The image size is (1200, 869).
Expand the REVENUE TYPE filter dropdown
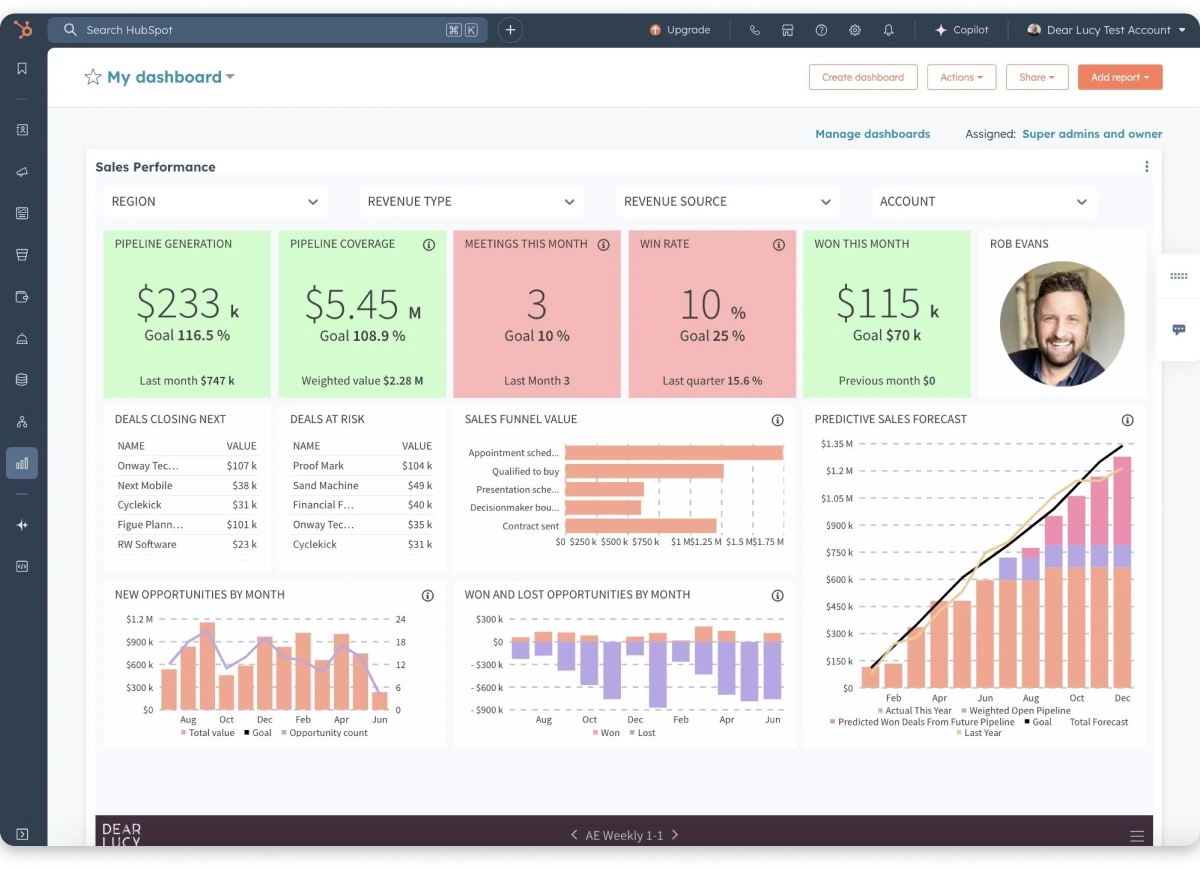point(472,202)
